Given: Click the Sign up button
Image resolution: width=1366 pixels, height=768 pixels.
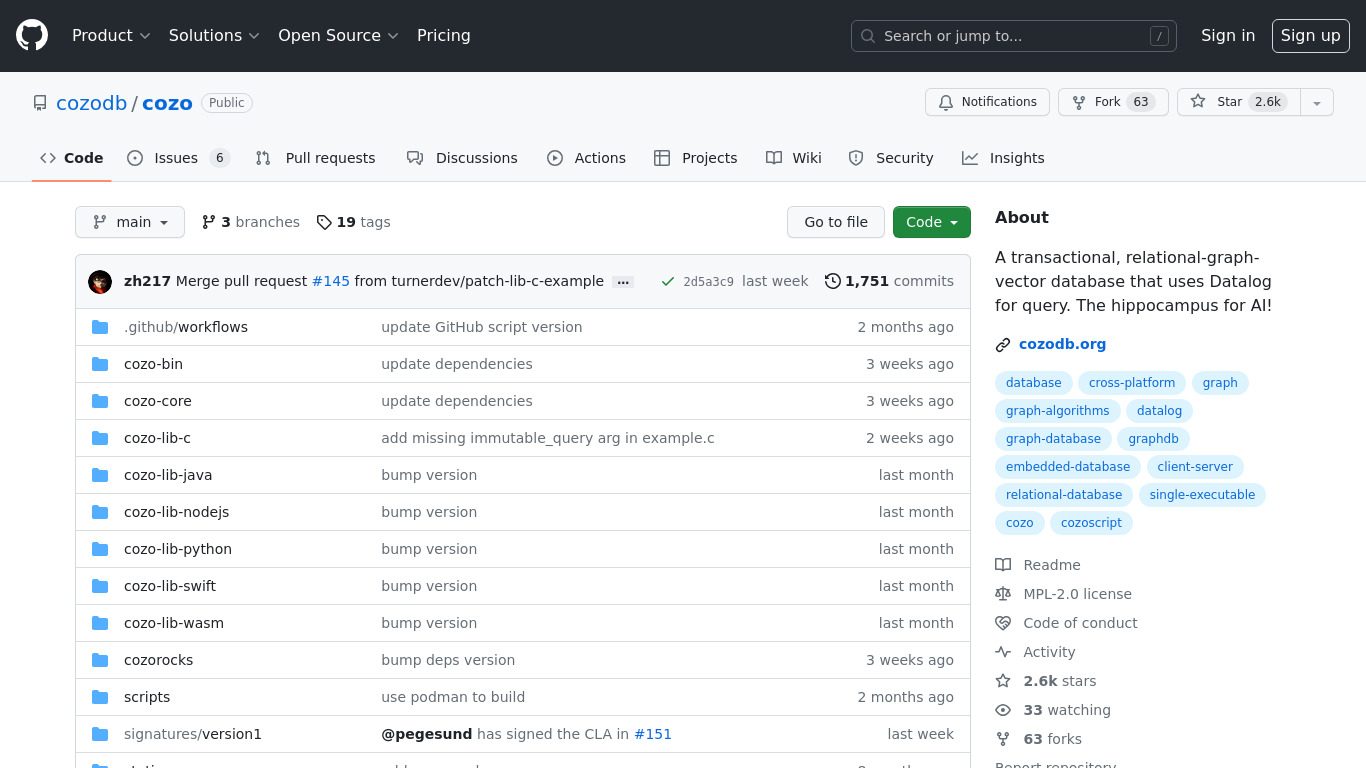Looking at the screenshot, I should click(x=1311, y=36).
